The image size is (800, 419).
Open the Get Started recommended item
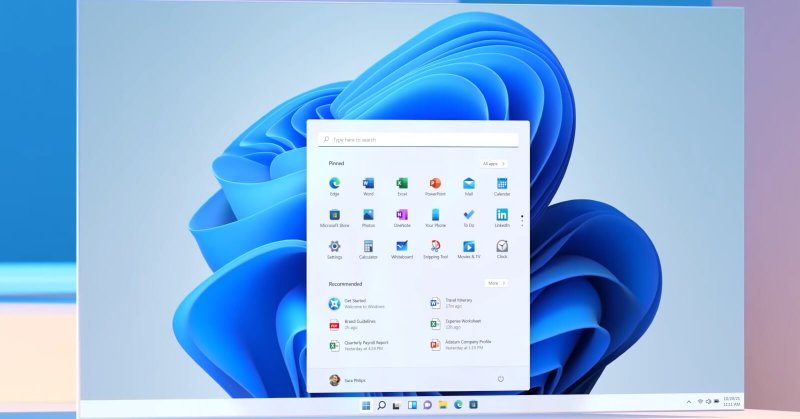pyautogui.click(x=357, y=304)
